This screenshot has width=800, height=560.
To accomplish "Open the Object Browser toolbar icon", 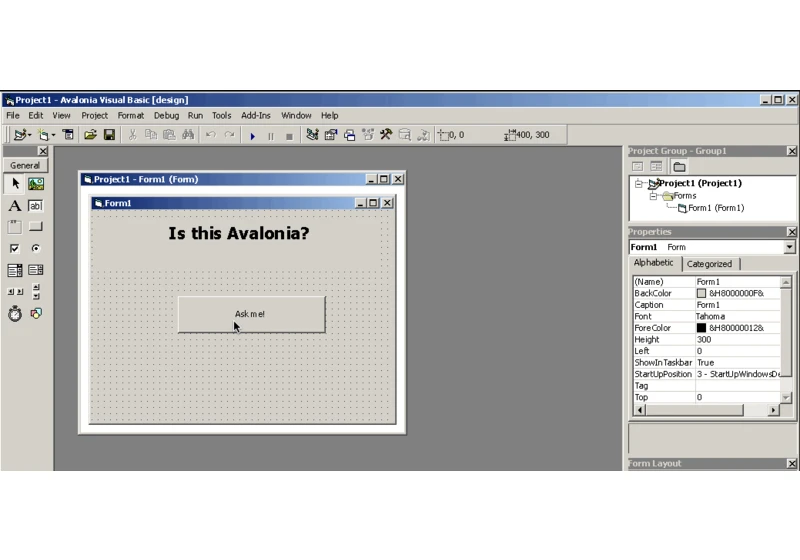I will [x=368, y=135].
